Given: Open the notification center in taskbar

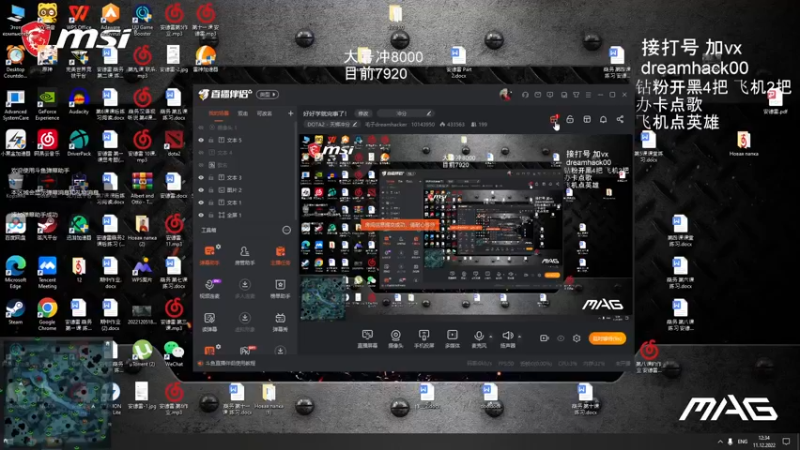Looking at the screenshot, I should [x=786, y=441].
